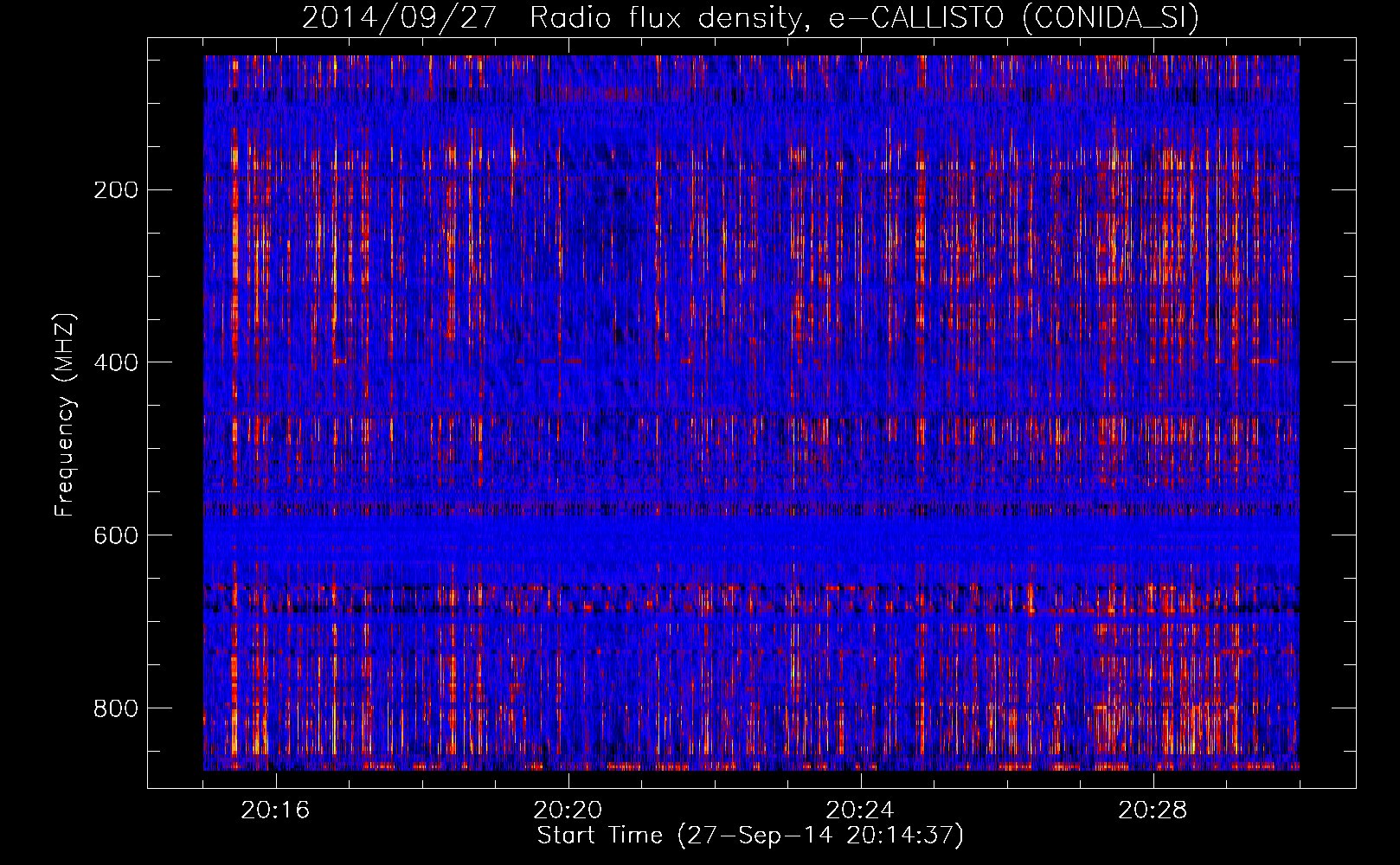
Task: Click the 'Frequency (MHZ)' axis label
Action: point(65,414)
